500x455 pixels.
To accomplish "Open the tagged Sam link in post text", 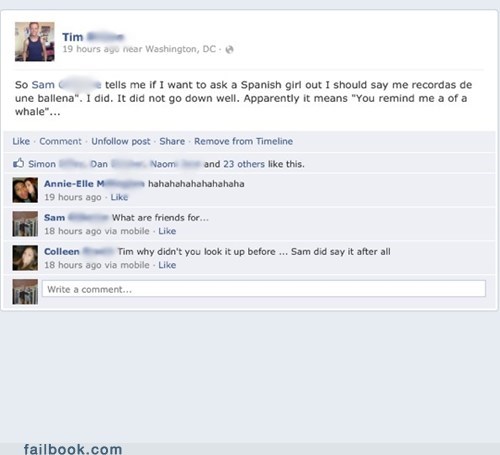I will pyautogui.click(x=66, y=85).
